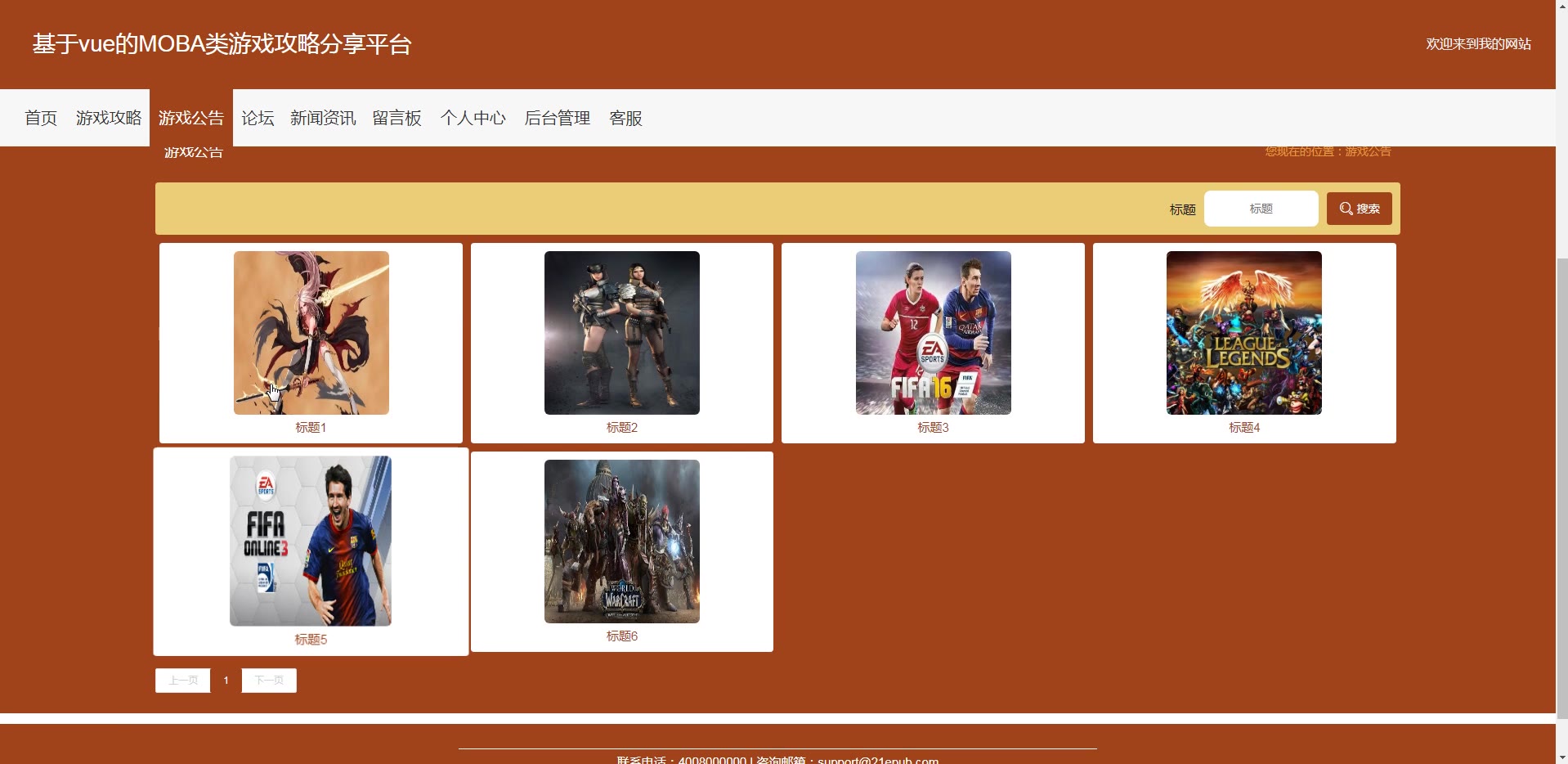The height and width of the screenshot is (764, 1568).
Task: Select page 1 in pagination
Action: click(x=226, y=681)
